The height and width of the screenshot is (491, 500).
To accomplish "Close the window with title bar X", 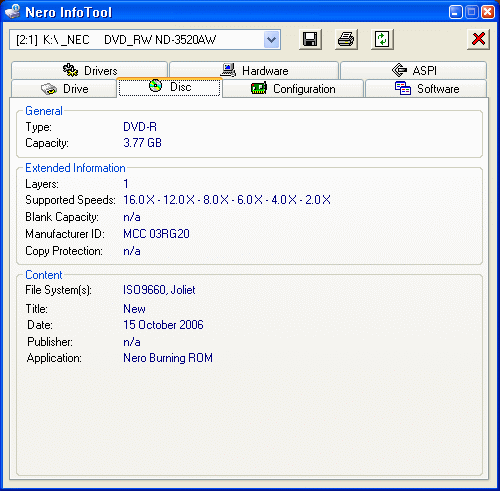I will click(x=488, y=12).
